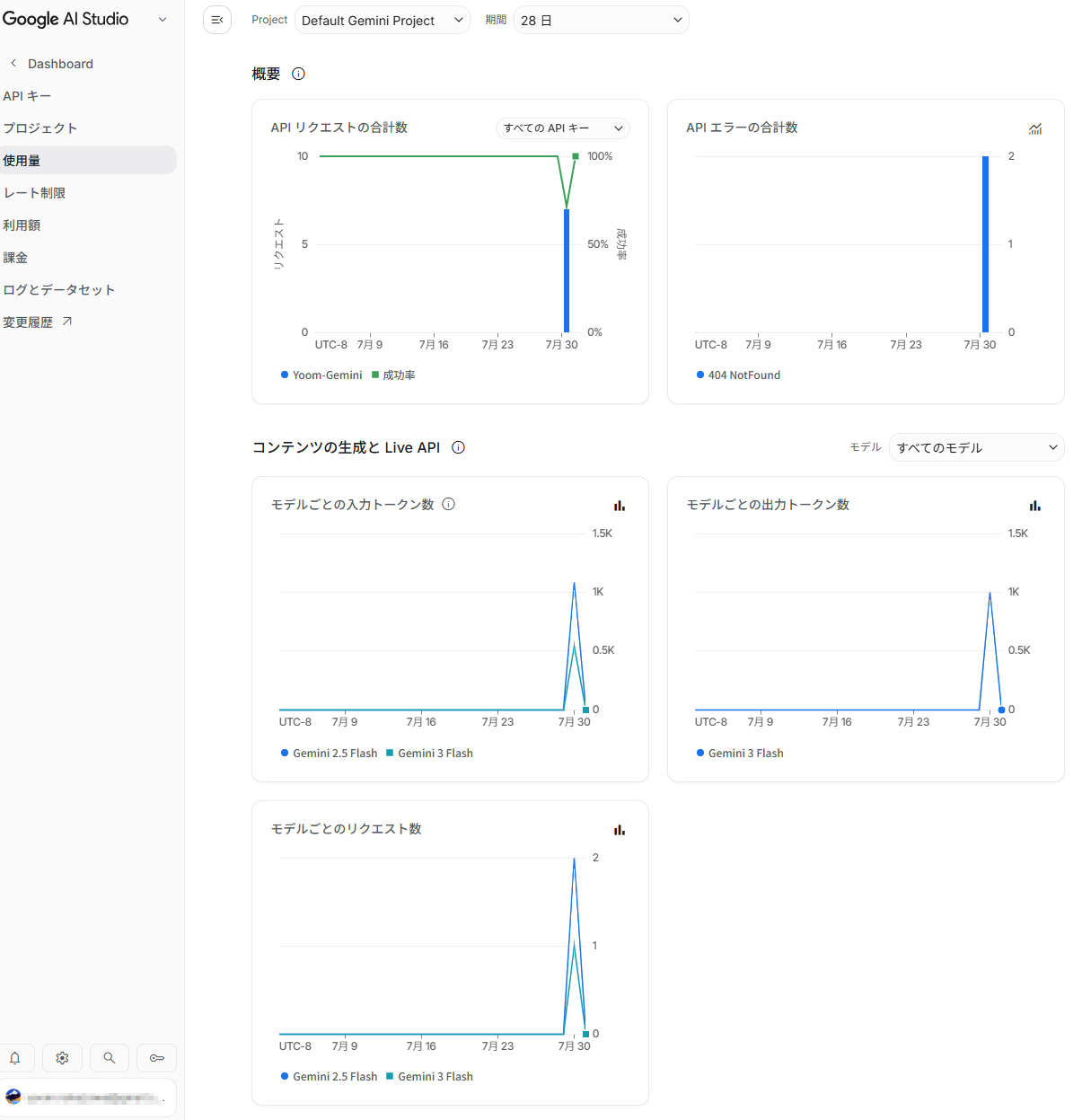
Task: Open プロジェクト in the sidebar
Action: [x=40, y=128]
